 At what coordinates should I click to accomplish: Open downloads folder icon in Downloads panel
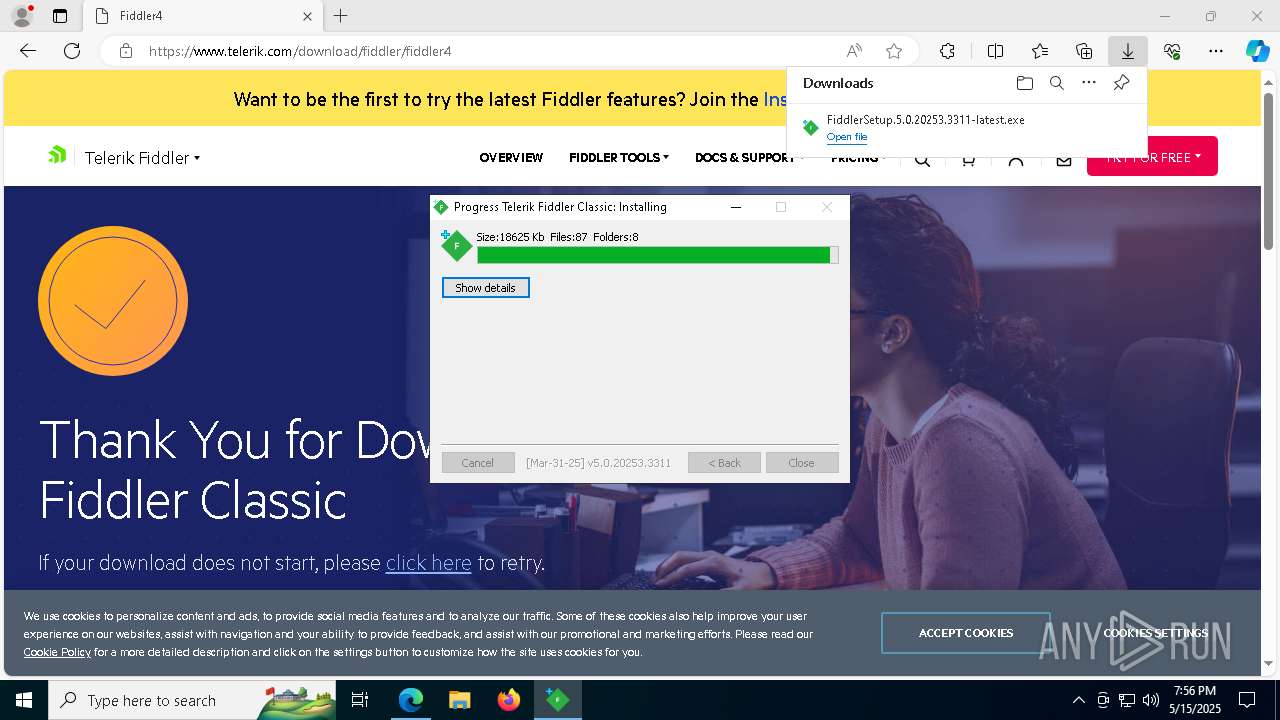1024,83
